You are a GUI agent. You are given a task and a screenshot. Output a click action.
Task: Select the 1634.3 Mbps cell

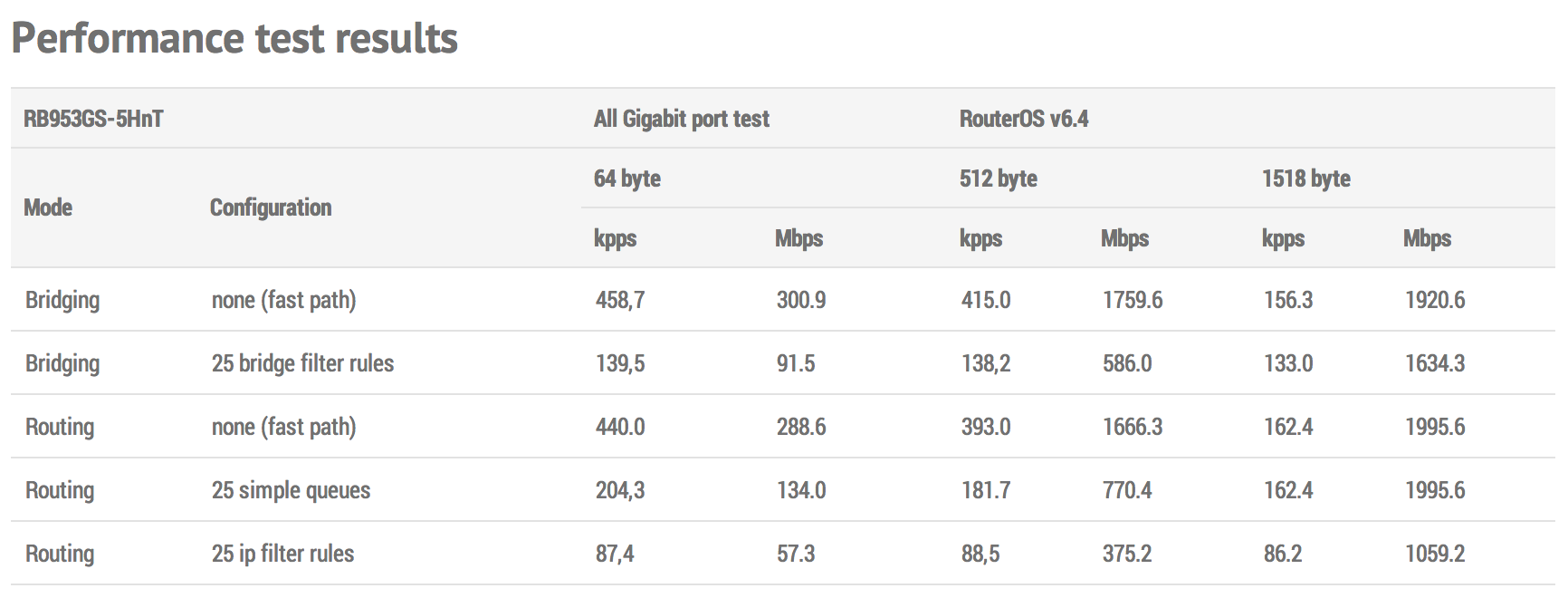click(1434, 363)
